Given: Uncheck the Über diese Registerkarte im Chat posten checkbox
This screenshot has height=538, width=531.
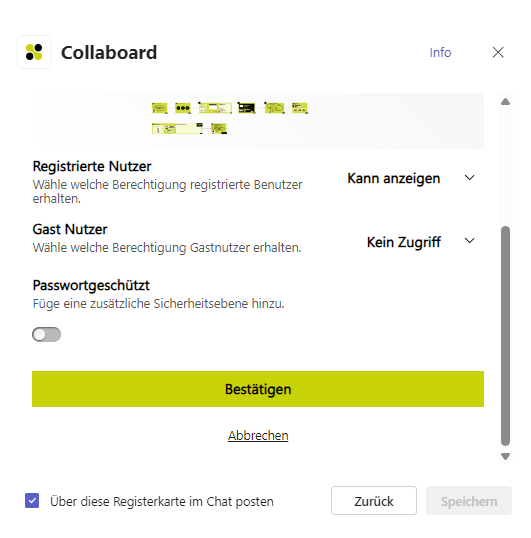Looking at the screenshot, I should 32,501.
